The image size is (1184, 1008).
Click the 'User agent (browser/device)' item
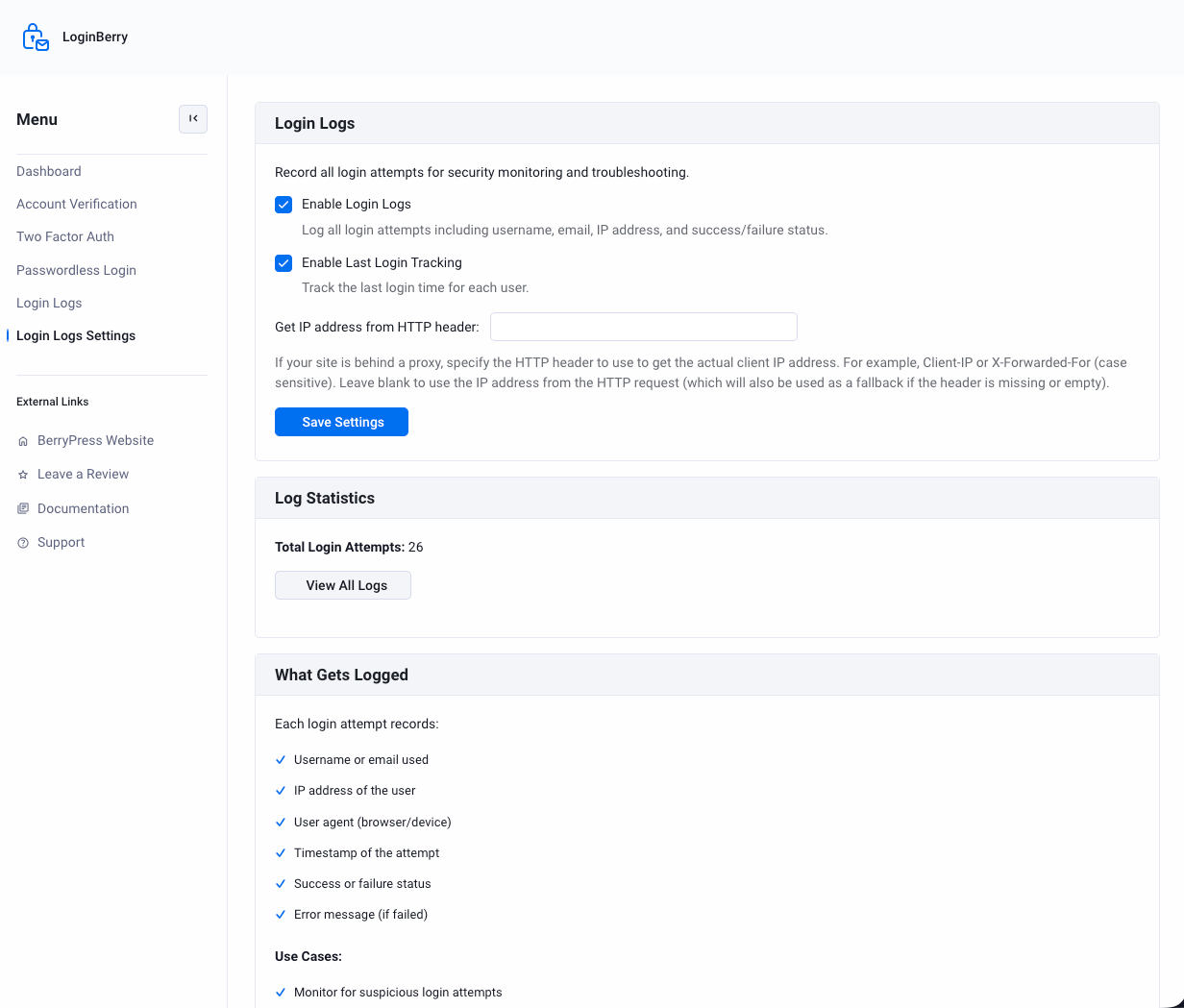(373, 823)
